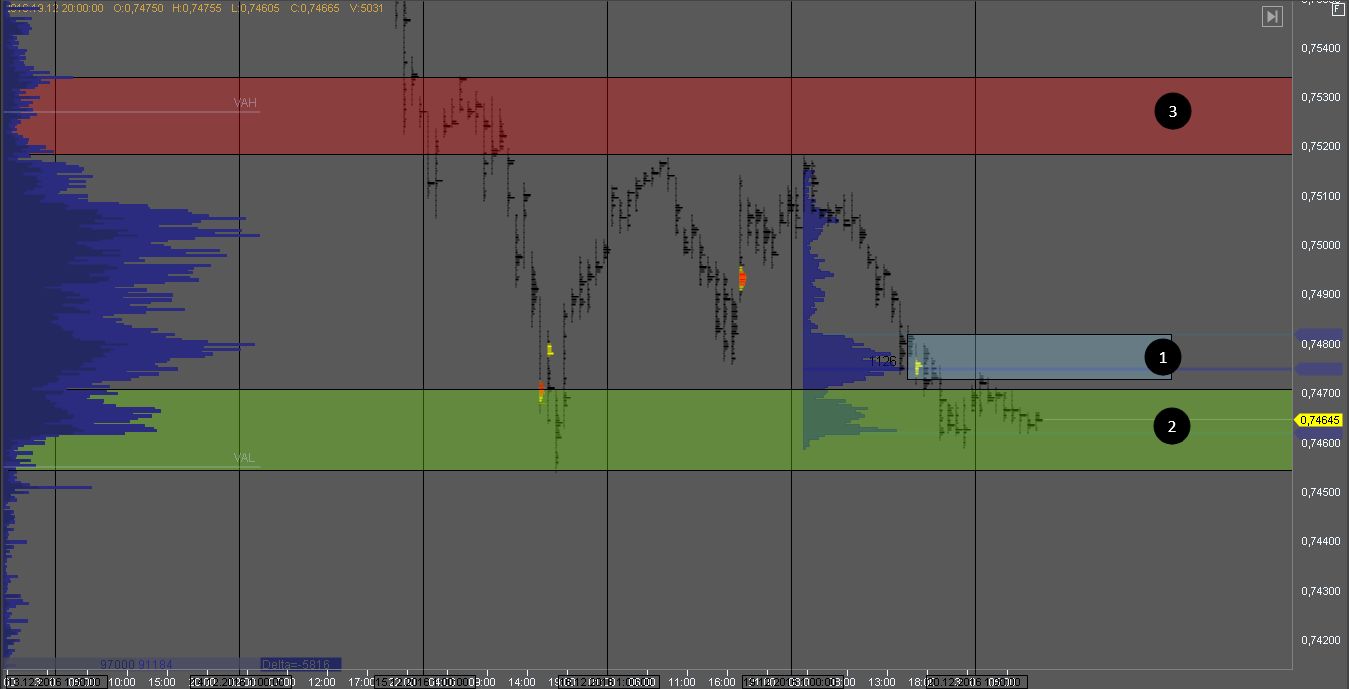Select the red resistance zone rectangle
This screenshot has width=1349, height=689.
(700, 115)
